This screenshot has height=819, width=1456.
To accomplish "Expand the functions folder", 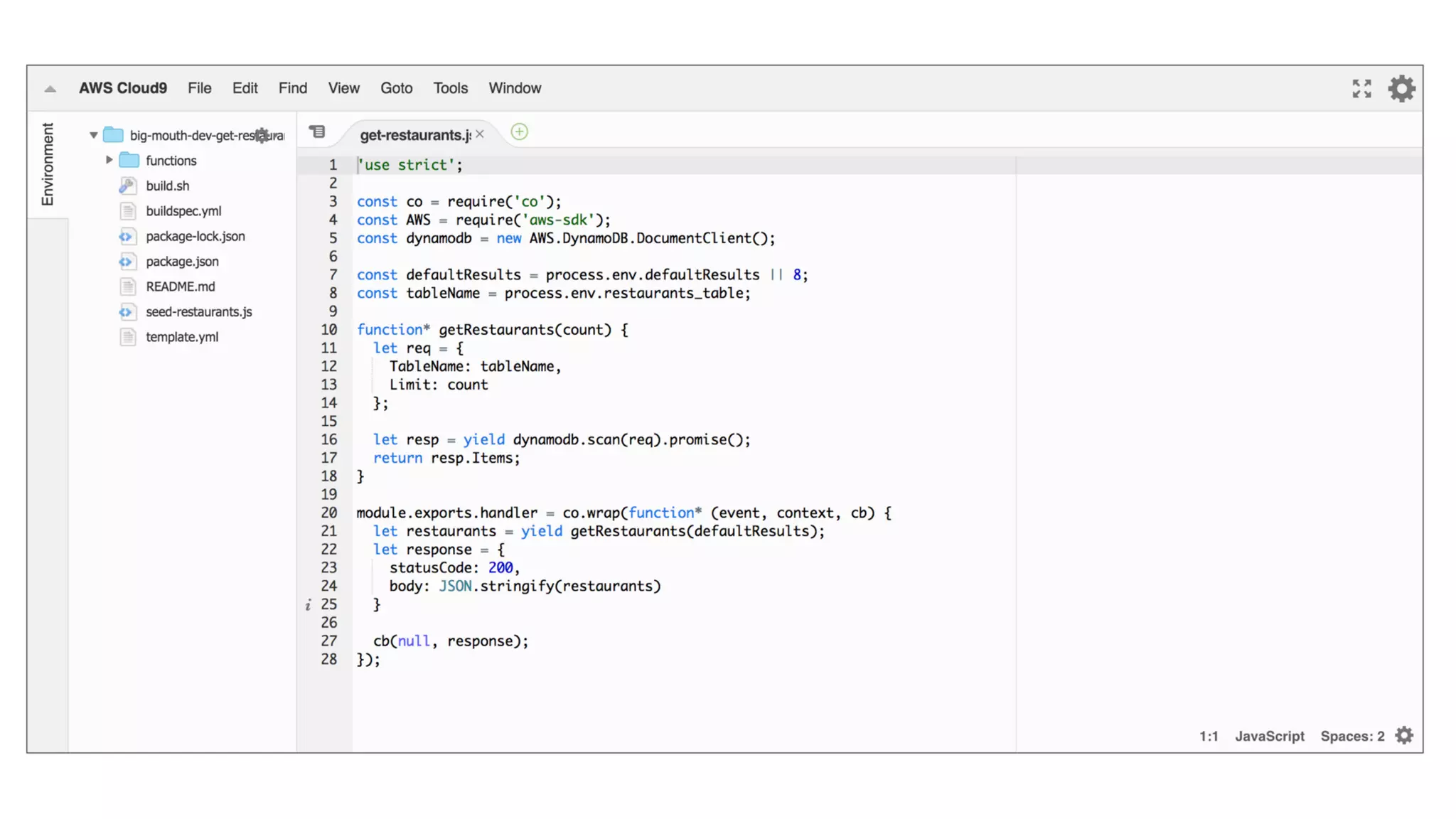I will coord(109,161).
